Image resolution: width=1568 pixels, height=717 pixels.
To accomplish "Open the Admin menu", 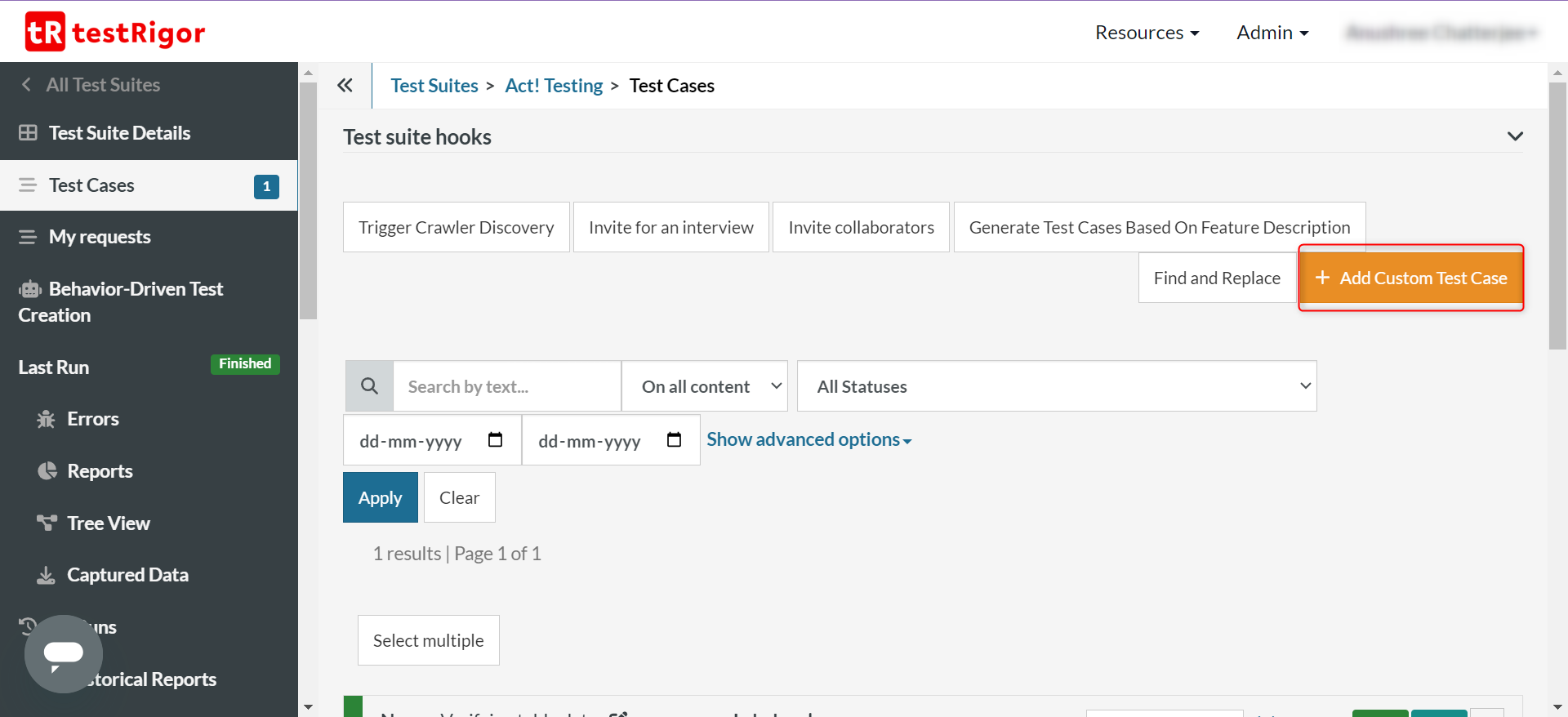I will coord(1272,33).
